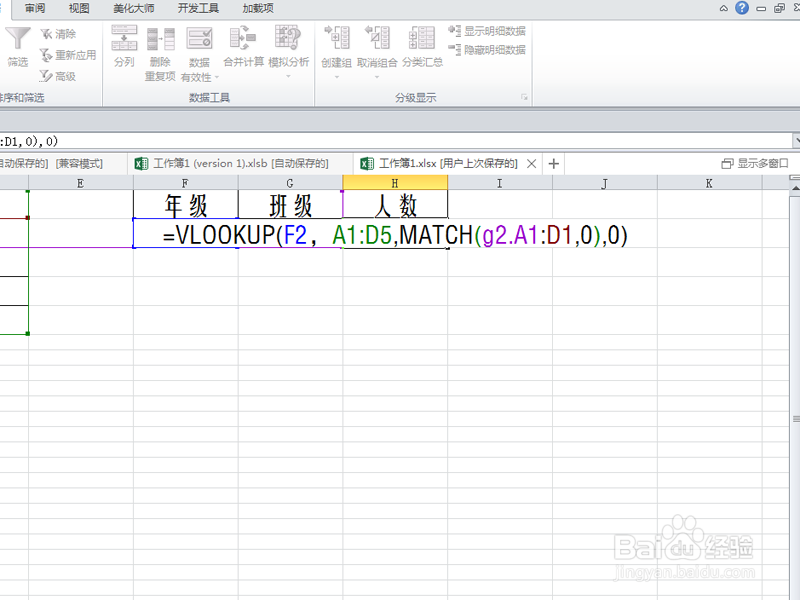This screenshot has width=800, height=600.
Task: Select column K header
Action: (x=709, y=183)
